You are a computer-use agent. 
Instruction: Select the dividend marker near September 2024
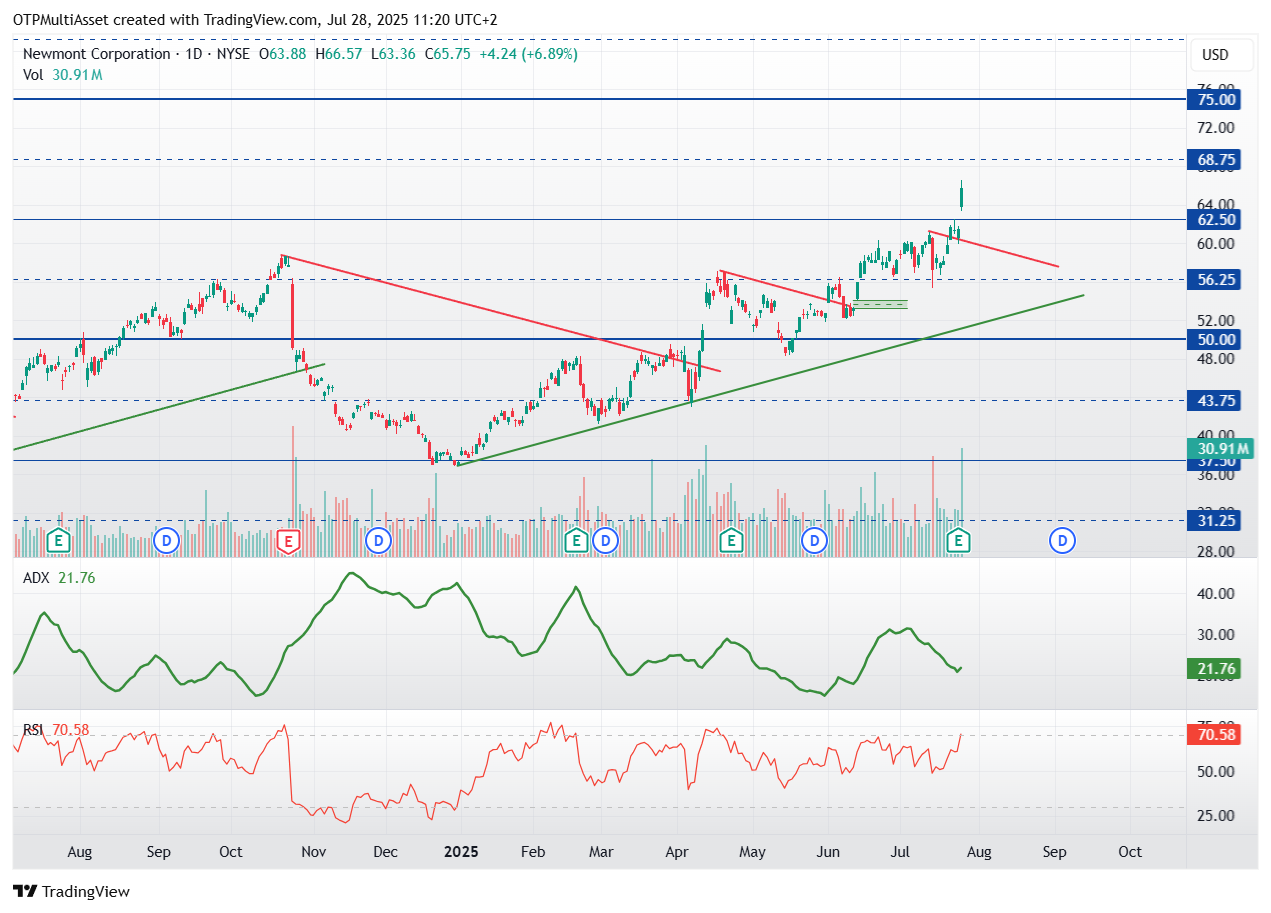(x=167, y=541)
